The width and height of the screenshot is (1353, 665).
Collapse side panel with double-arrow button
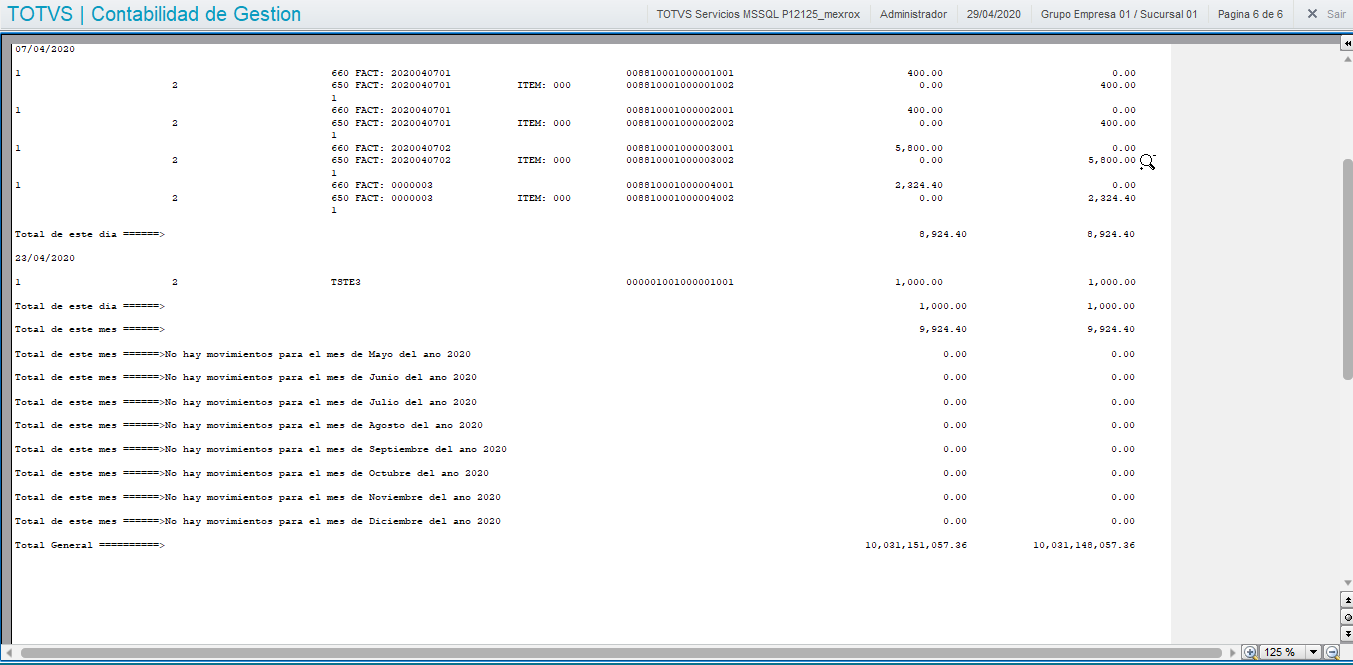(x=1346, y=44)
